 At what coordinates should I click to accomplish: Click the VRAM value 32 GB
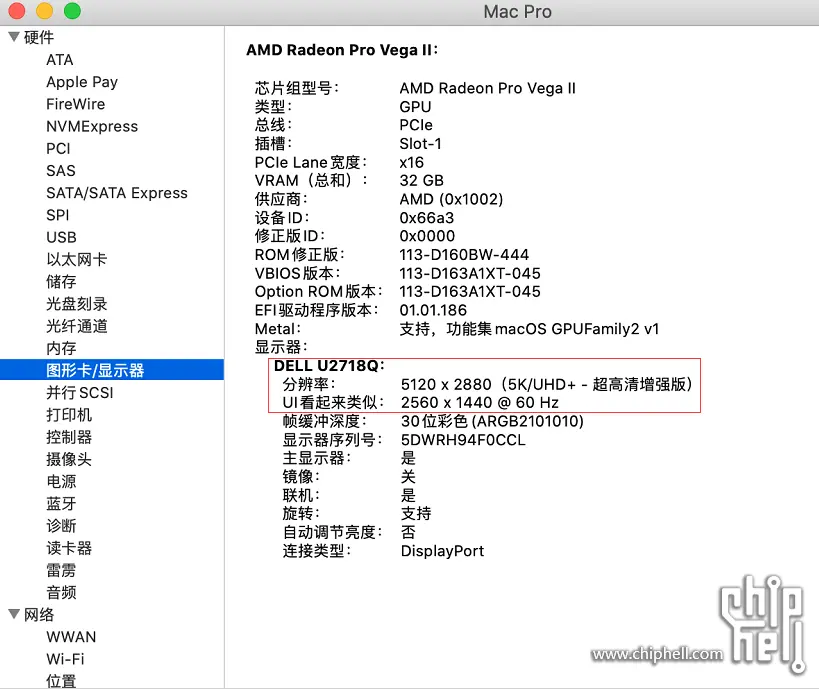point(422,181)
